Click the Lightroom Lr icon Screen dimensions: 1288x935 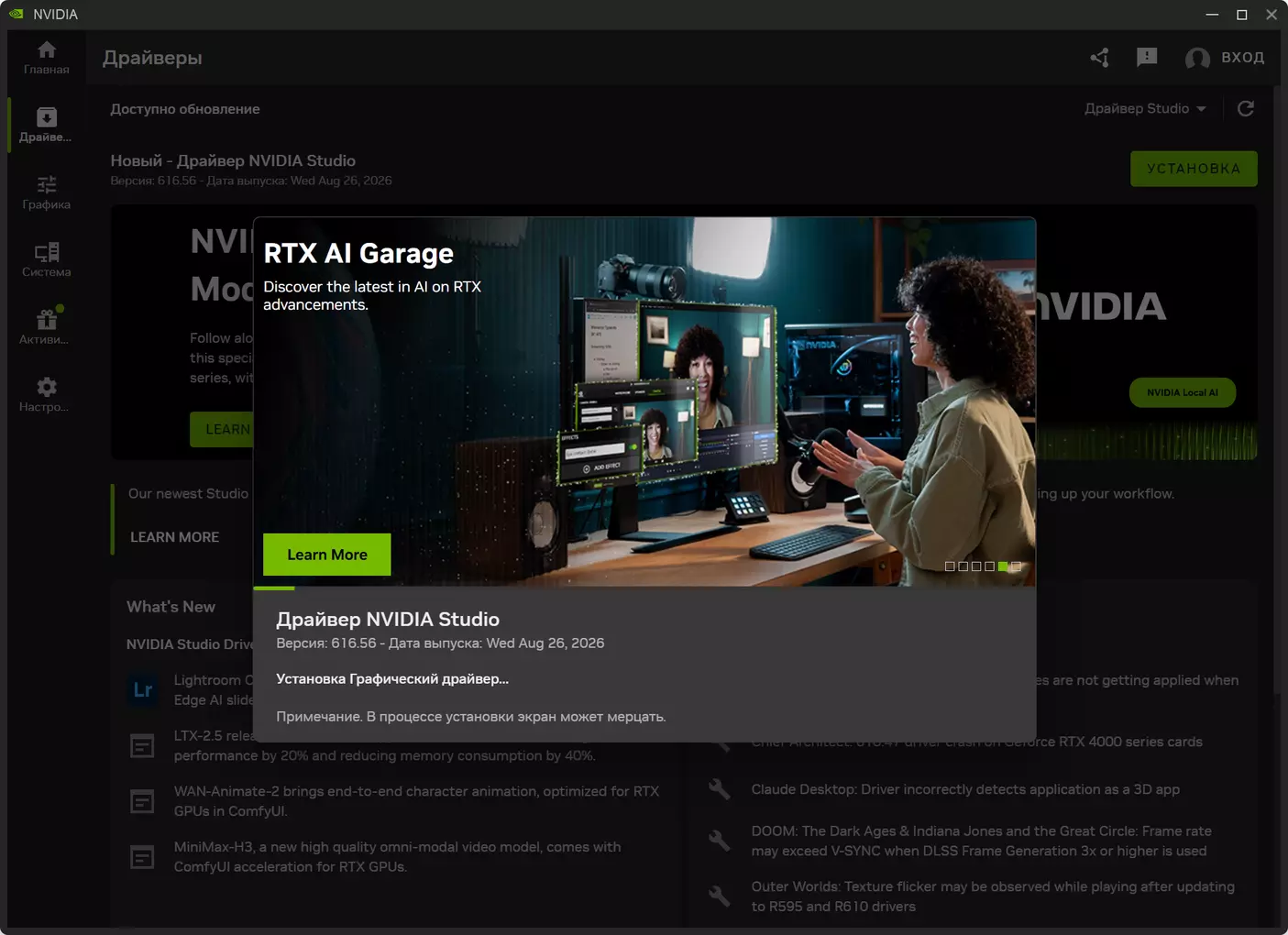143,690
